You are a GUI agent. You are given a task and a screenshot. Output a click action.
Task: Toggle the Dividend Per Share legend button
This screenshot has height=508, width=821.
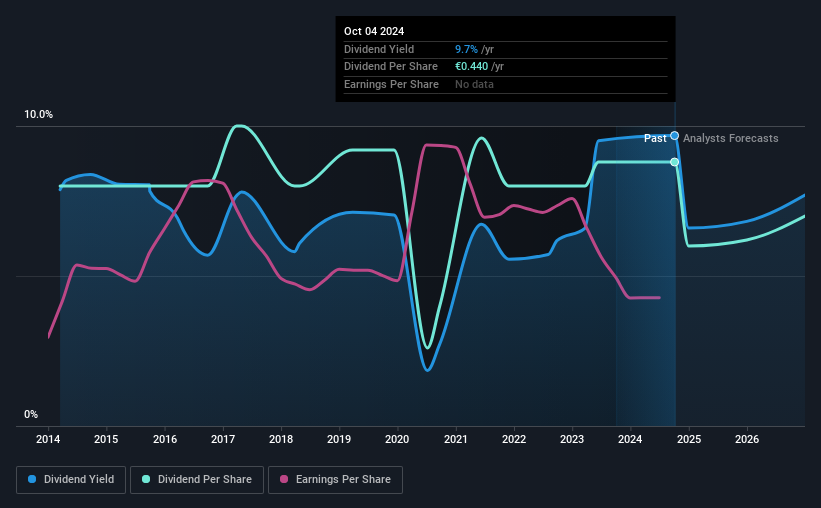pyautogui.click(x=197, y=480)
